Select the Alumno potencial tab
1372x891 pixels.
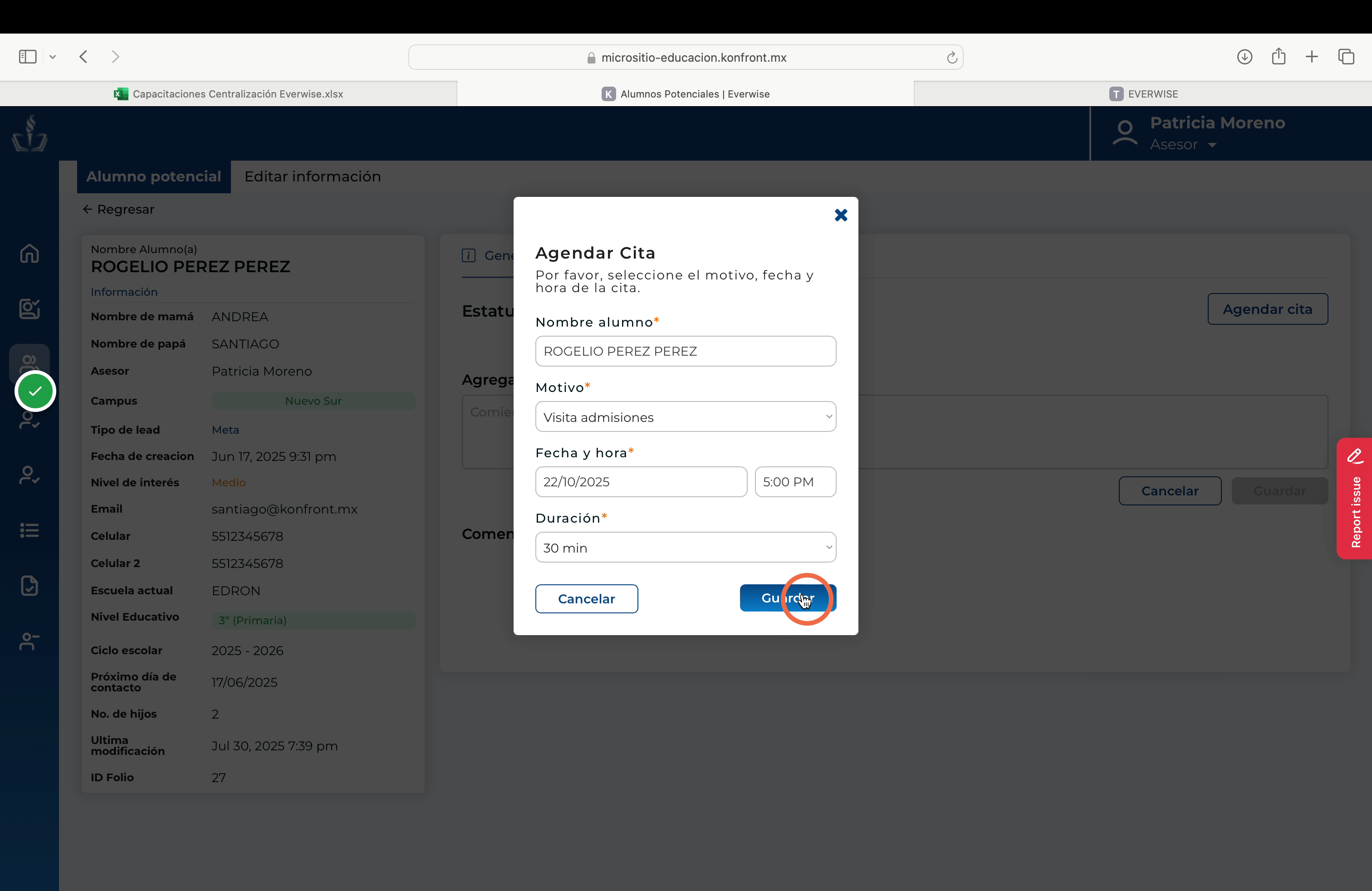(154, 177)
